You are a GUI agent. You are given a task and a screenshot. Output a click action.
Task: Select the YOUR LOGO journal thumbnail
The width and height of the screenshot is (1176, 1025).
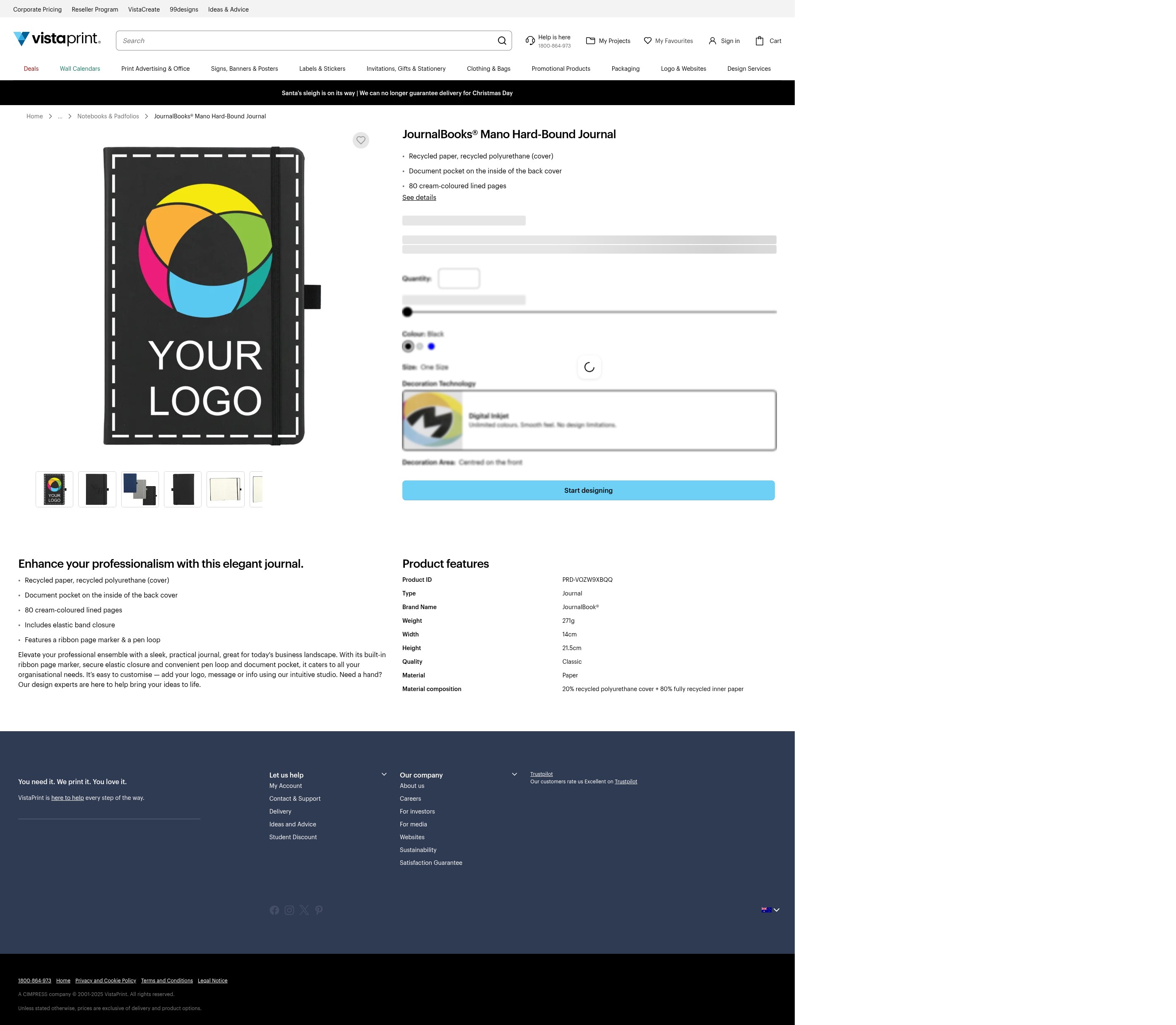(54, 489)
